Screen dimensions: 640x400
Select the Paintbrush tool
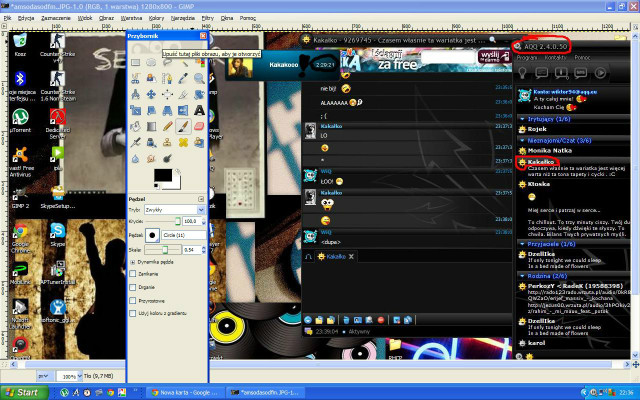183,127
